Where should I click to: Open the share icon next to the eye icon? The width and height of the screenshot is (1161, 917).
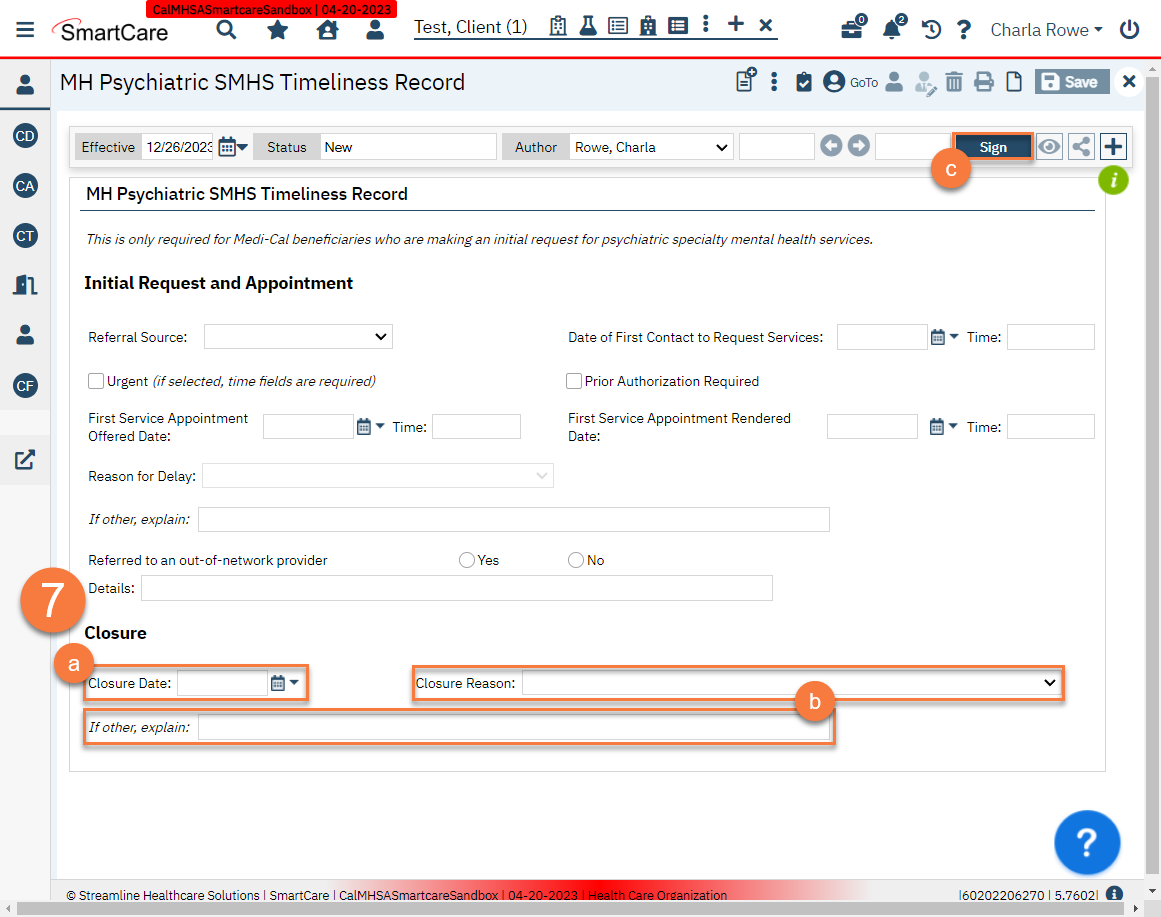(x=1080, y=146)
